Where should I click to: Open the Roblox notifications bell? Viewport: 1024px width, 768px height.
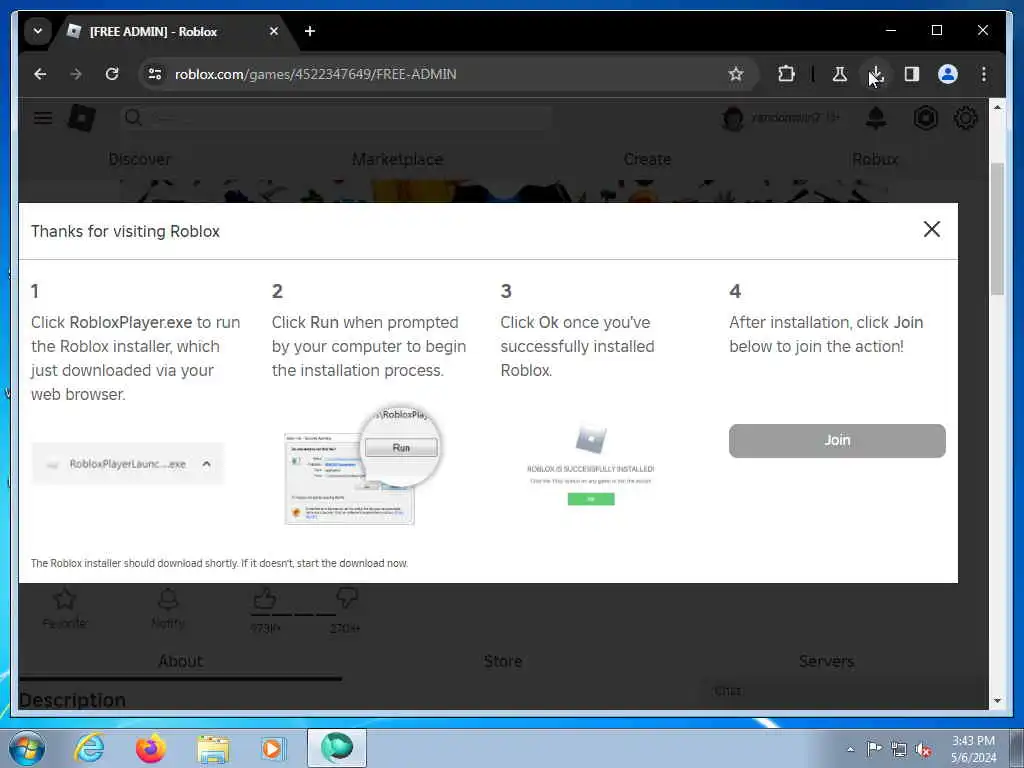[x=876, y=118]
